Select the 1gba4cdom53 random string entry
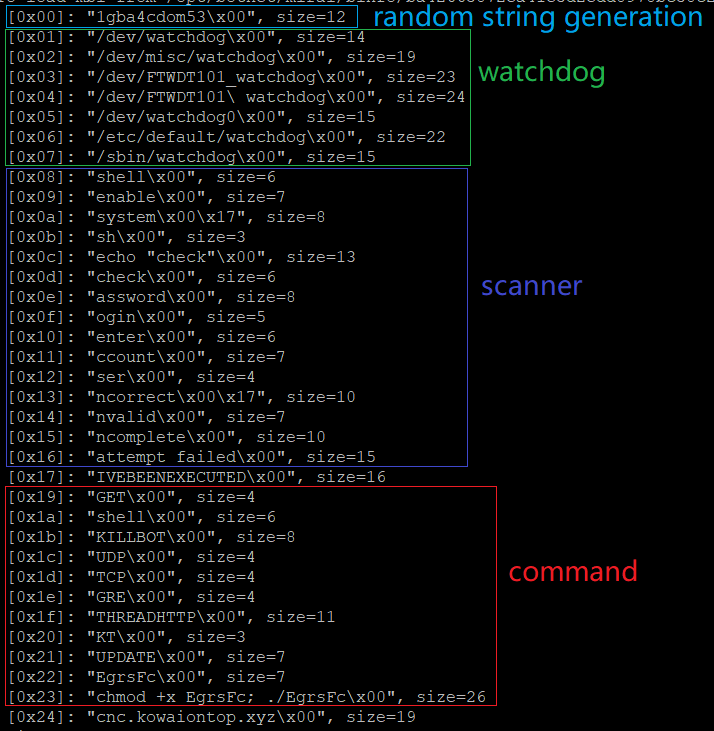 coord(177,17)
